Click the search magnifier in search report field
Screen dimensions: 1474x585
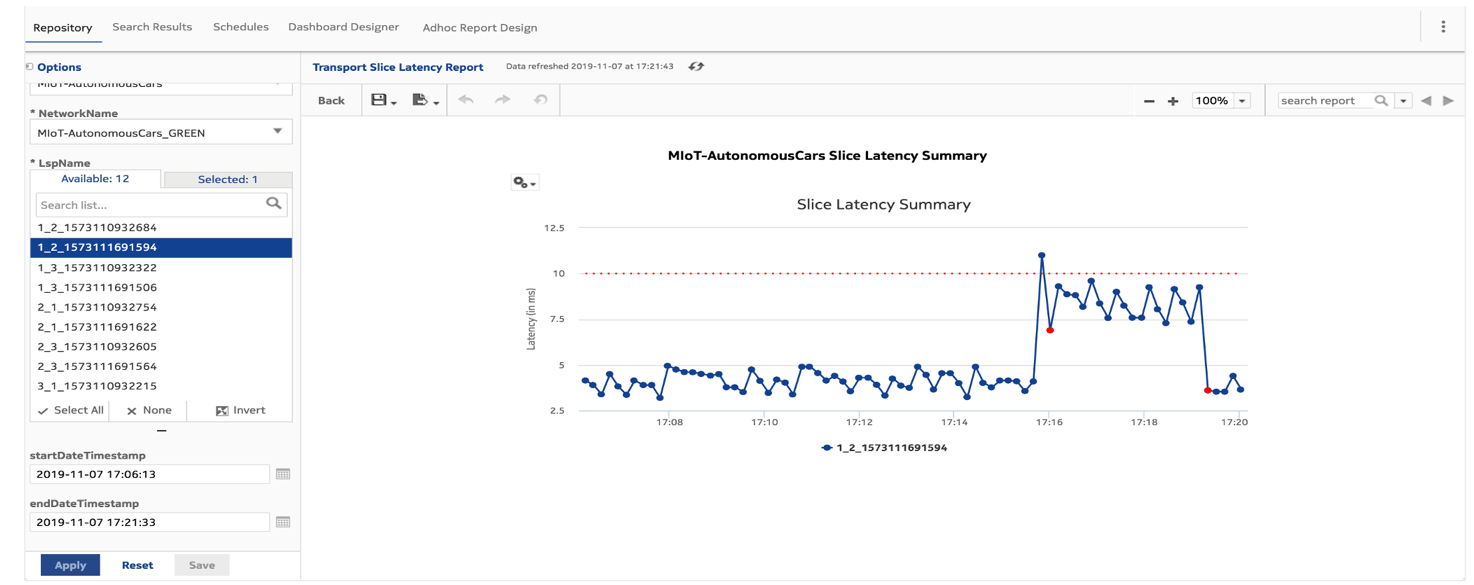[1383, 100]
